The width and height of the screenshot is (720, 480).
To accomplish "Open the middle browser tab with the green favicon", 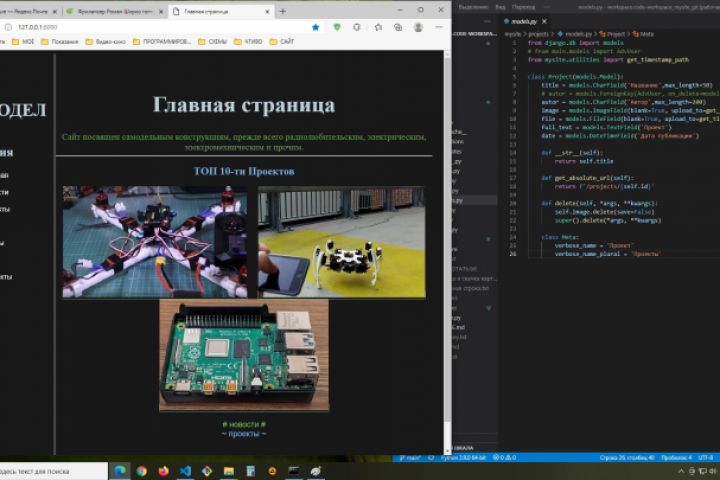I will tap(115, 11).
